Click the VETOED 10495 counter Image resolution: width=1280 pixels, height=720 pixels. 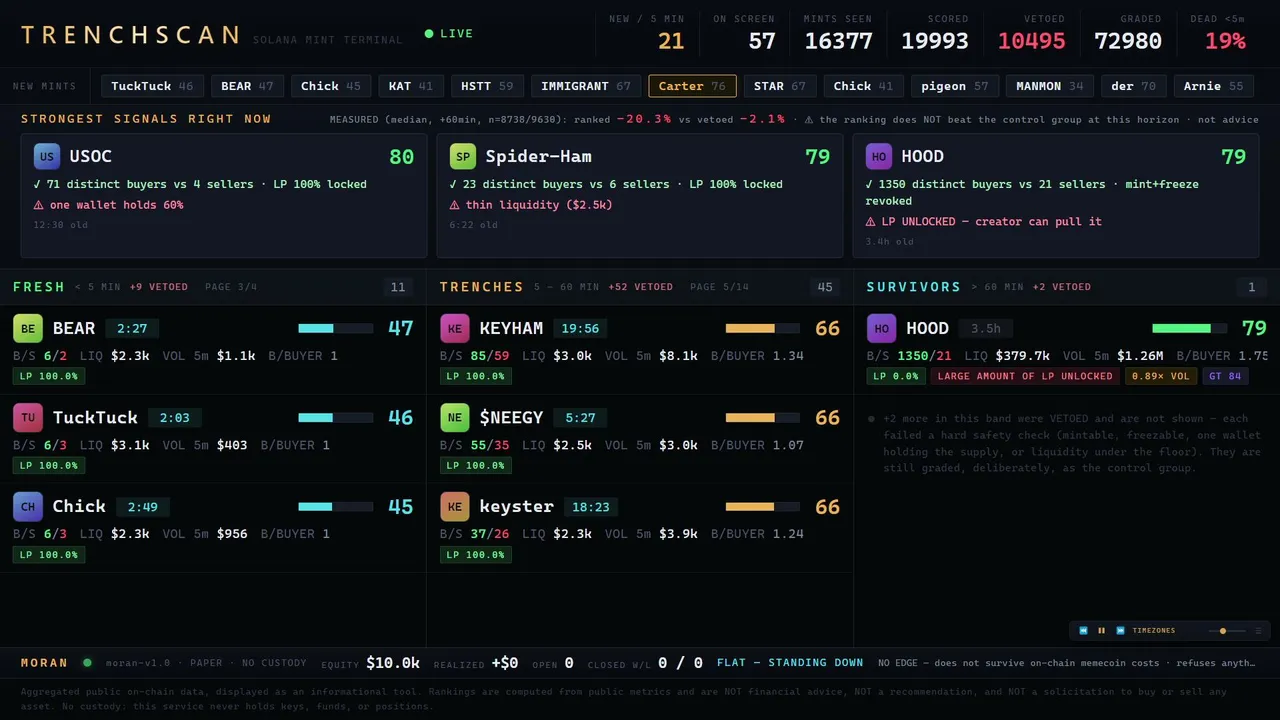pyautogui.click(x=1031, y=33)
